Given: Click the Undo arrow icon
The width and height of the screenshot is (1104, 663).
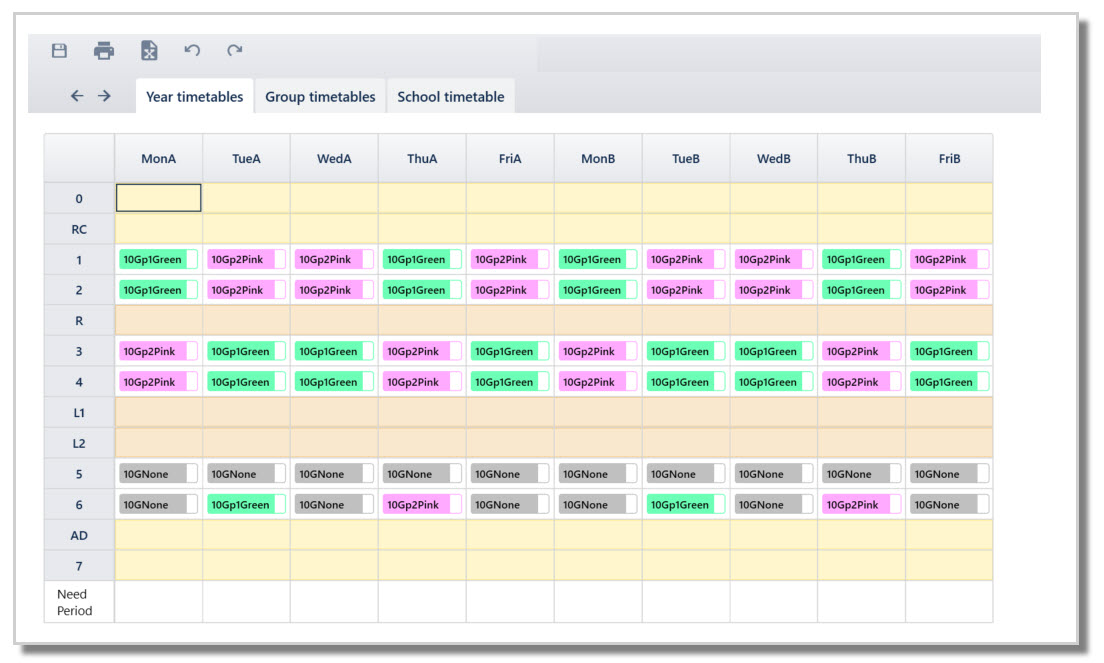Looking at the screenshot, I should point(192,50).
